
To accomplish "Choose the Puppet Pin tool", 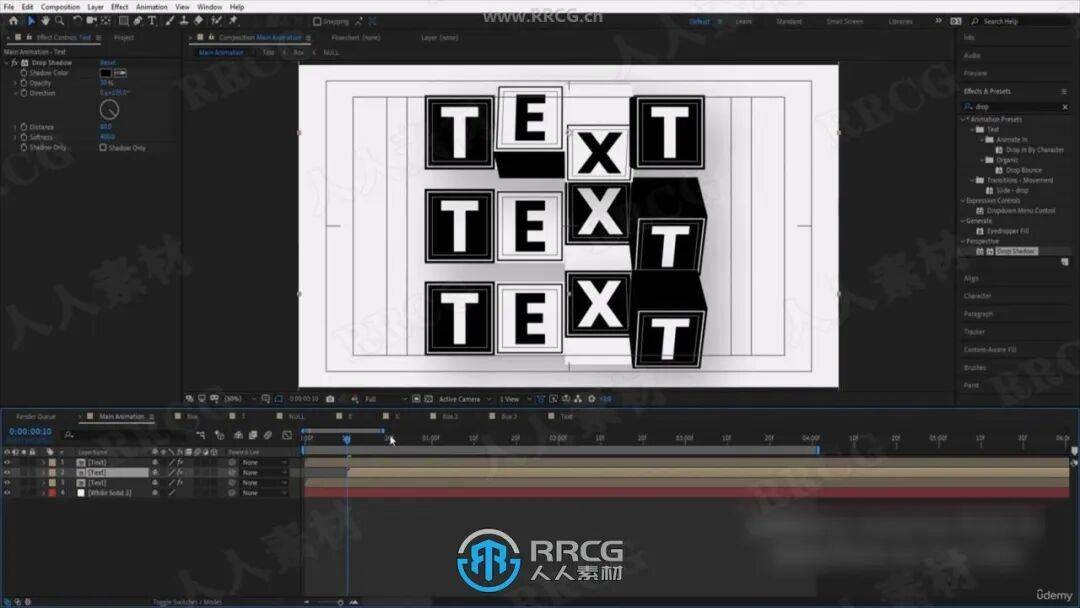I will pyautogui.click(x=233, y=20).
